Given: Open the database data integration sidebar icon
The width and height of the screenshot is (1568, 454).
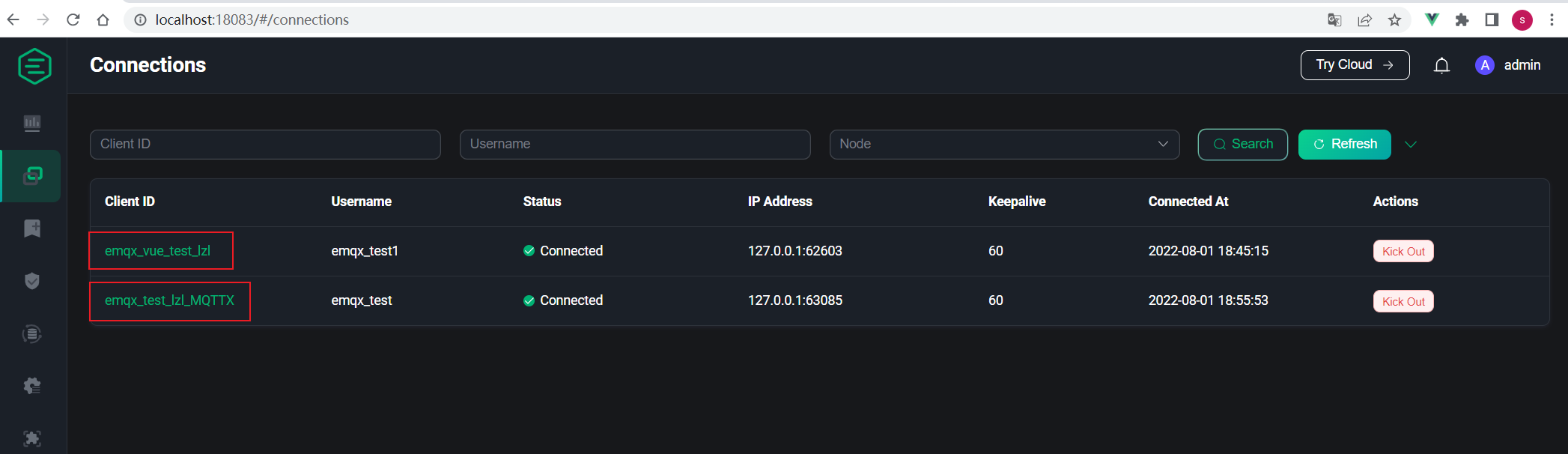Looking at the screenshot, I should [32, 334].
